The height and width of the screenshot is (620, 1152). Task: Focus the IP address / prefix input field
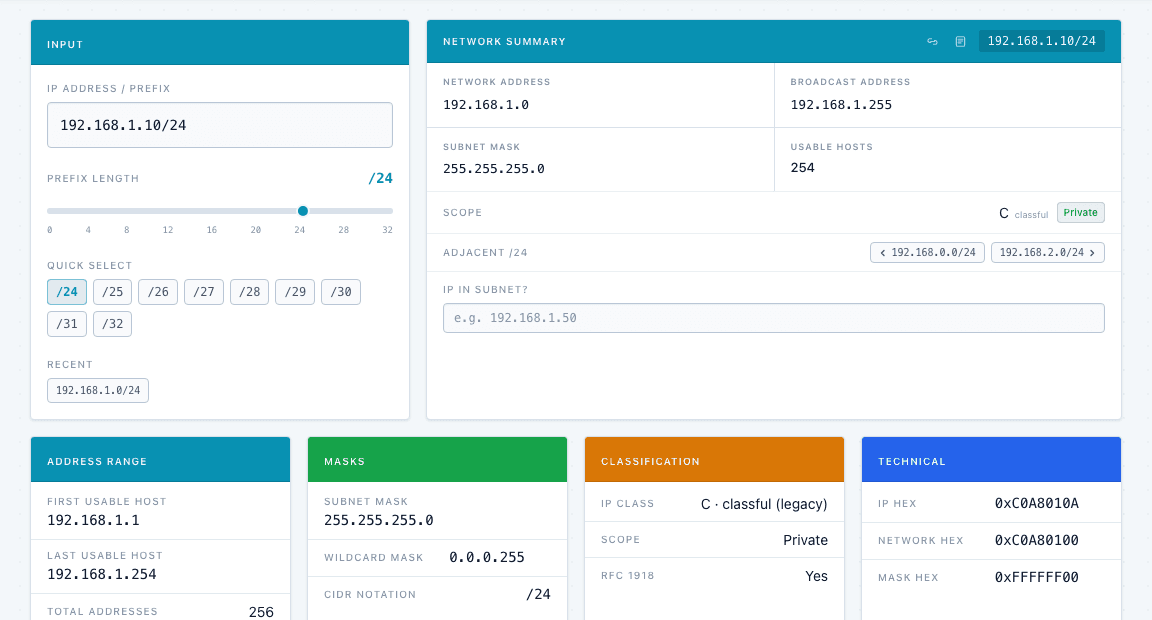(220, 125)
